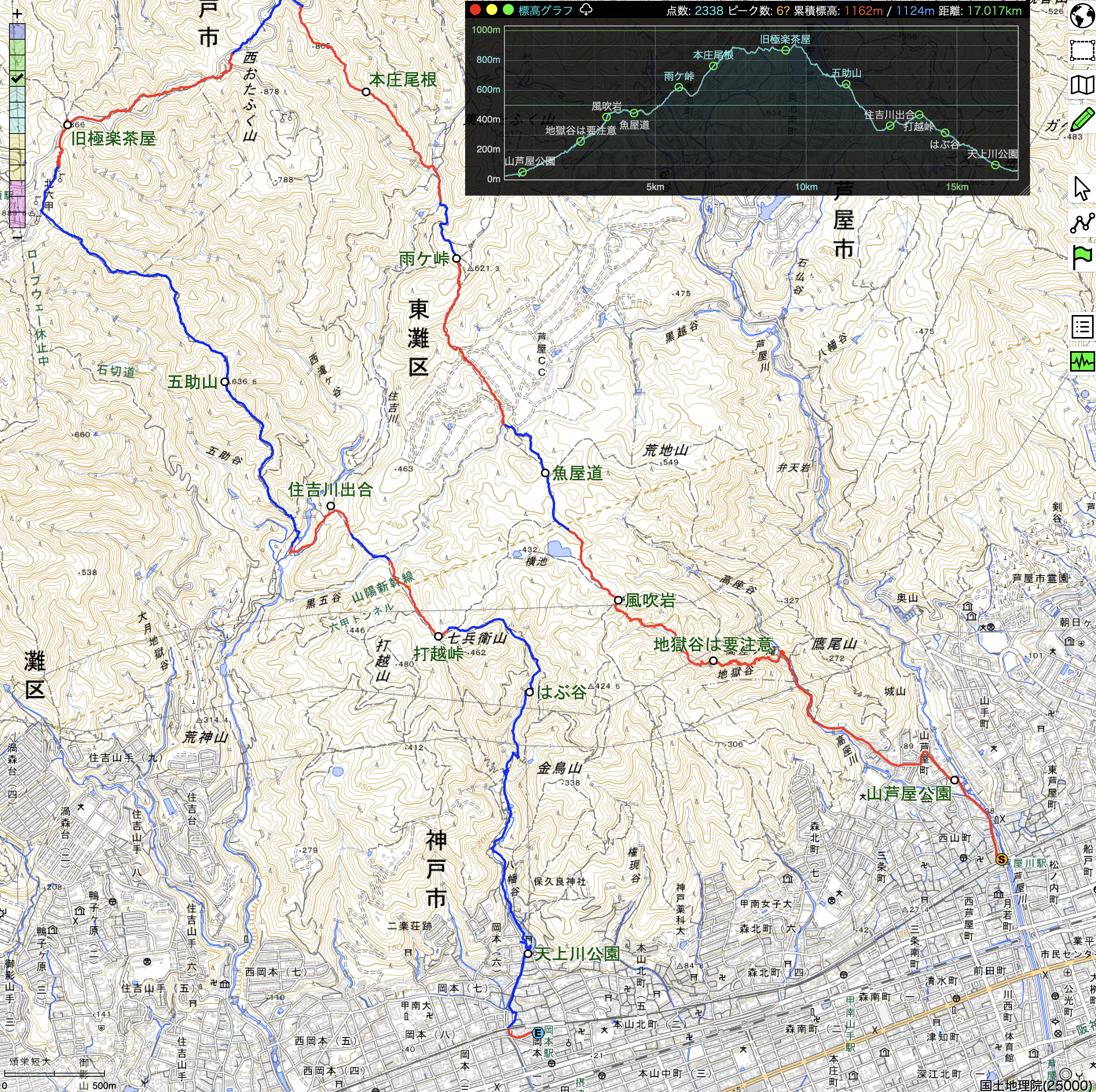Select the connected-points route tool
1096x1092 pixels.
(x=1082, y=223)
